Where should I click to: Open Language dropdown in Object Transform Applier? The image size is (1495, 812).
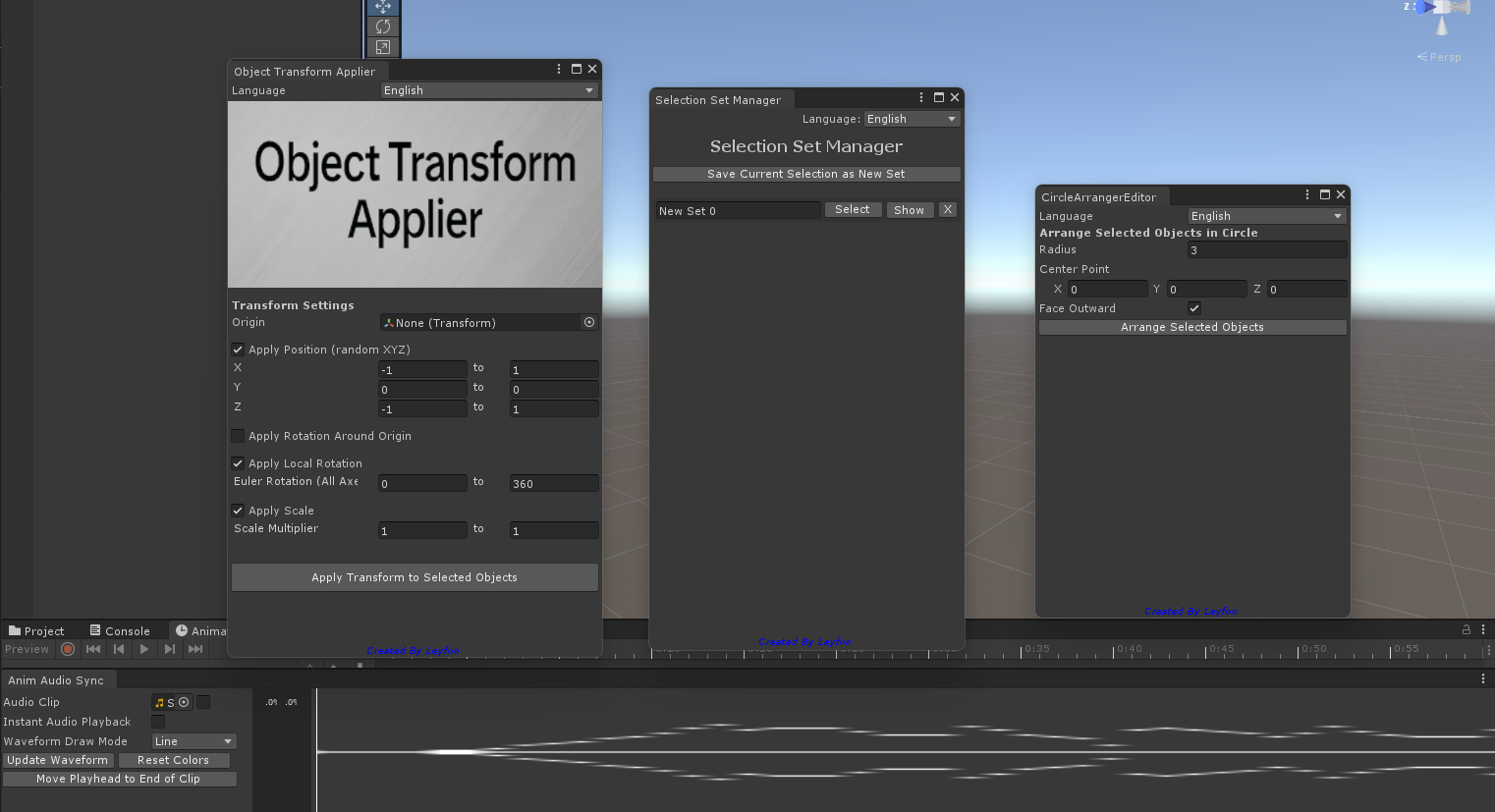click(x=489, y=90)
